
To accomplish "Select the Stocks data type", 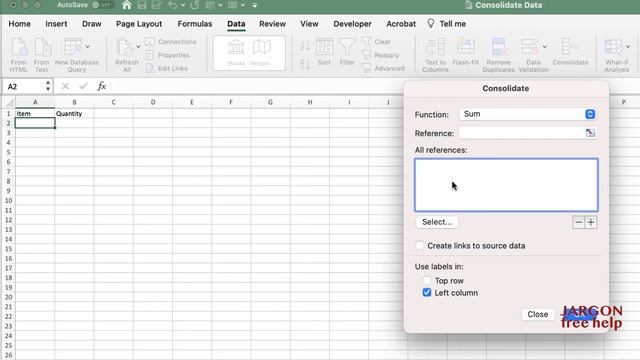I will coord(236,53).
